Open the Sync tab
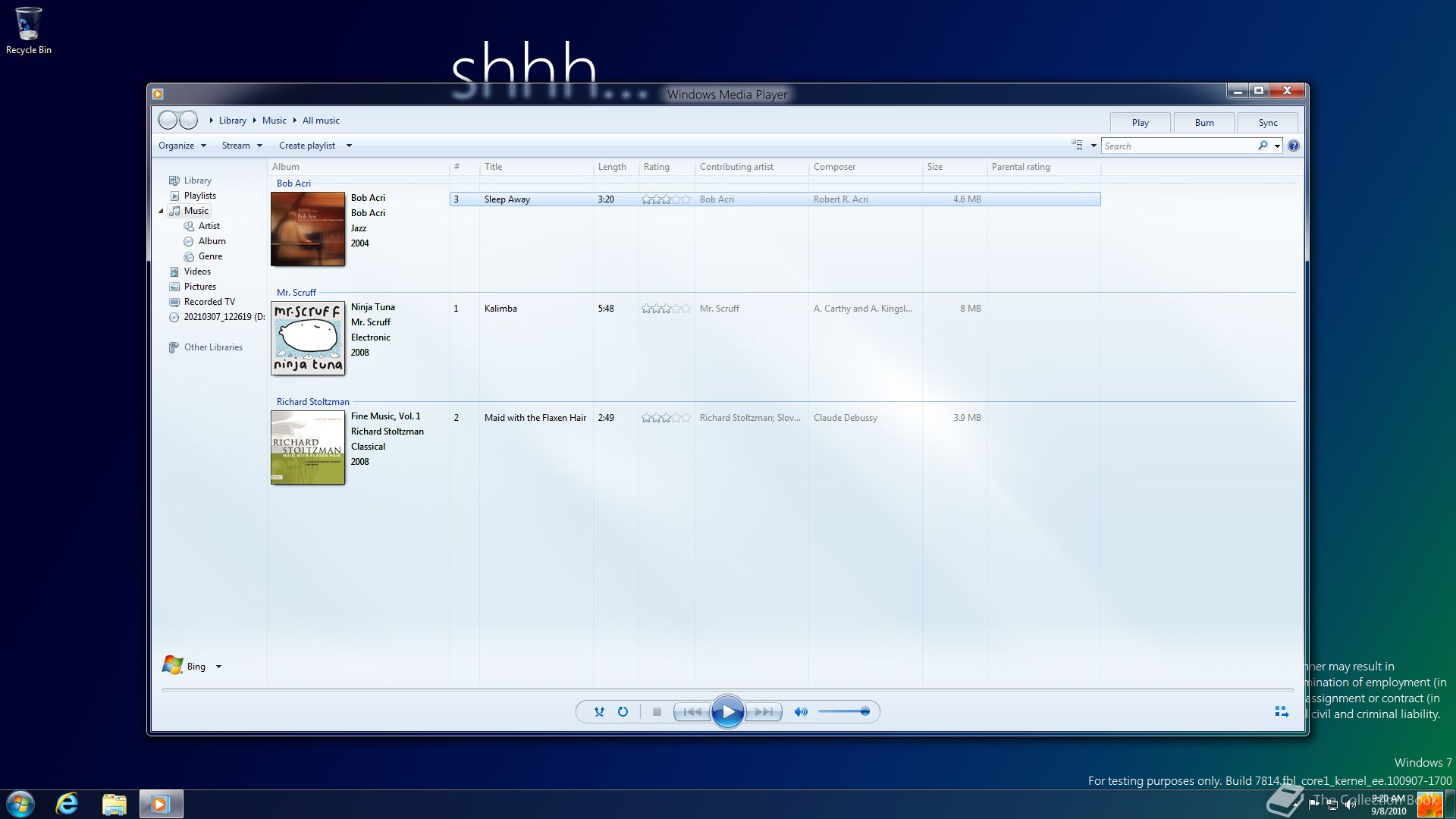The image size is (1456, 819). click(1267, 123)
